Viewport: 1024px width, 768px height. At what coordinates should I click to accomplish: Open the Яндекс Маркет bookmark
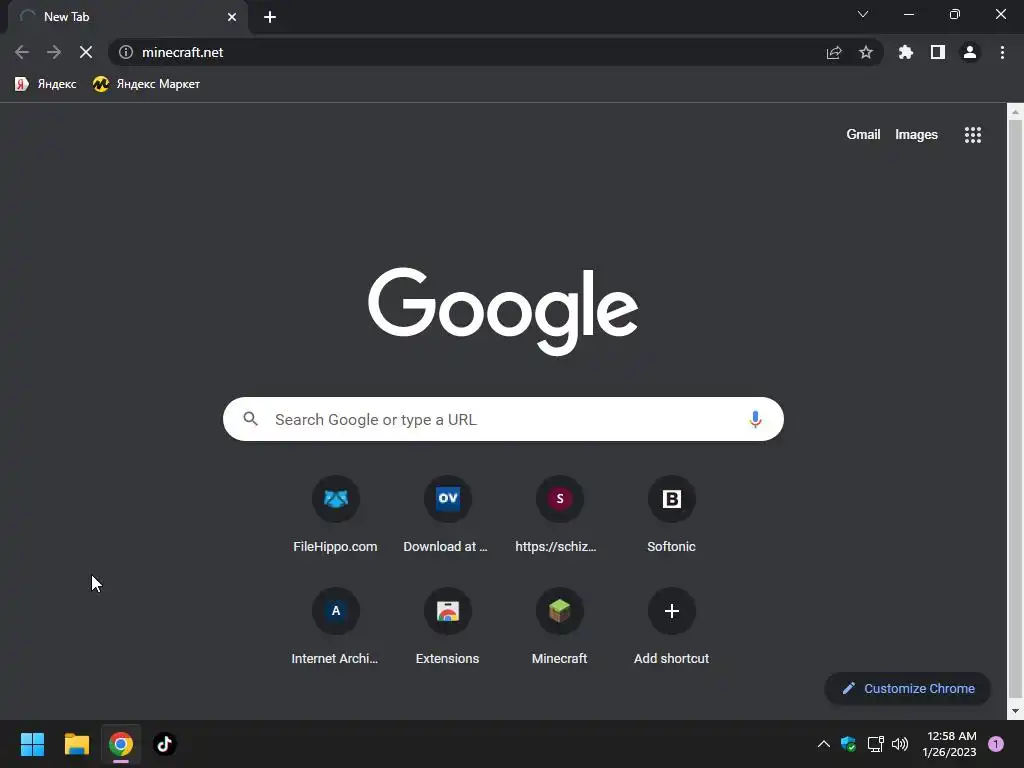pyautogui.click(x=146, y=84)
